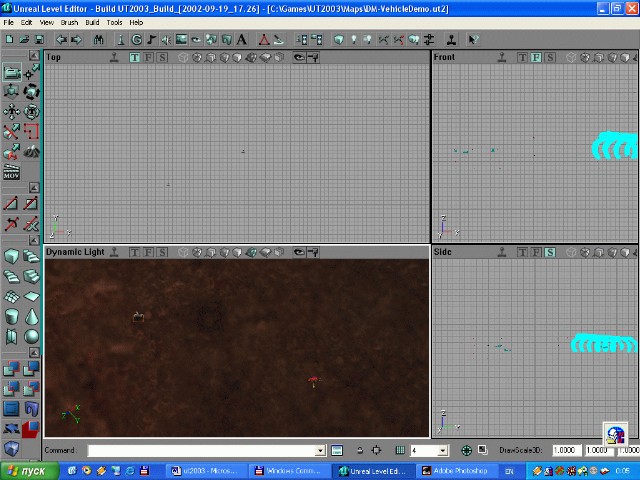Select the Camera Movement tool

(12, 72)
